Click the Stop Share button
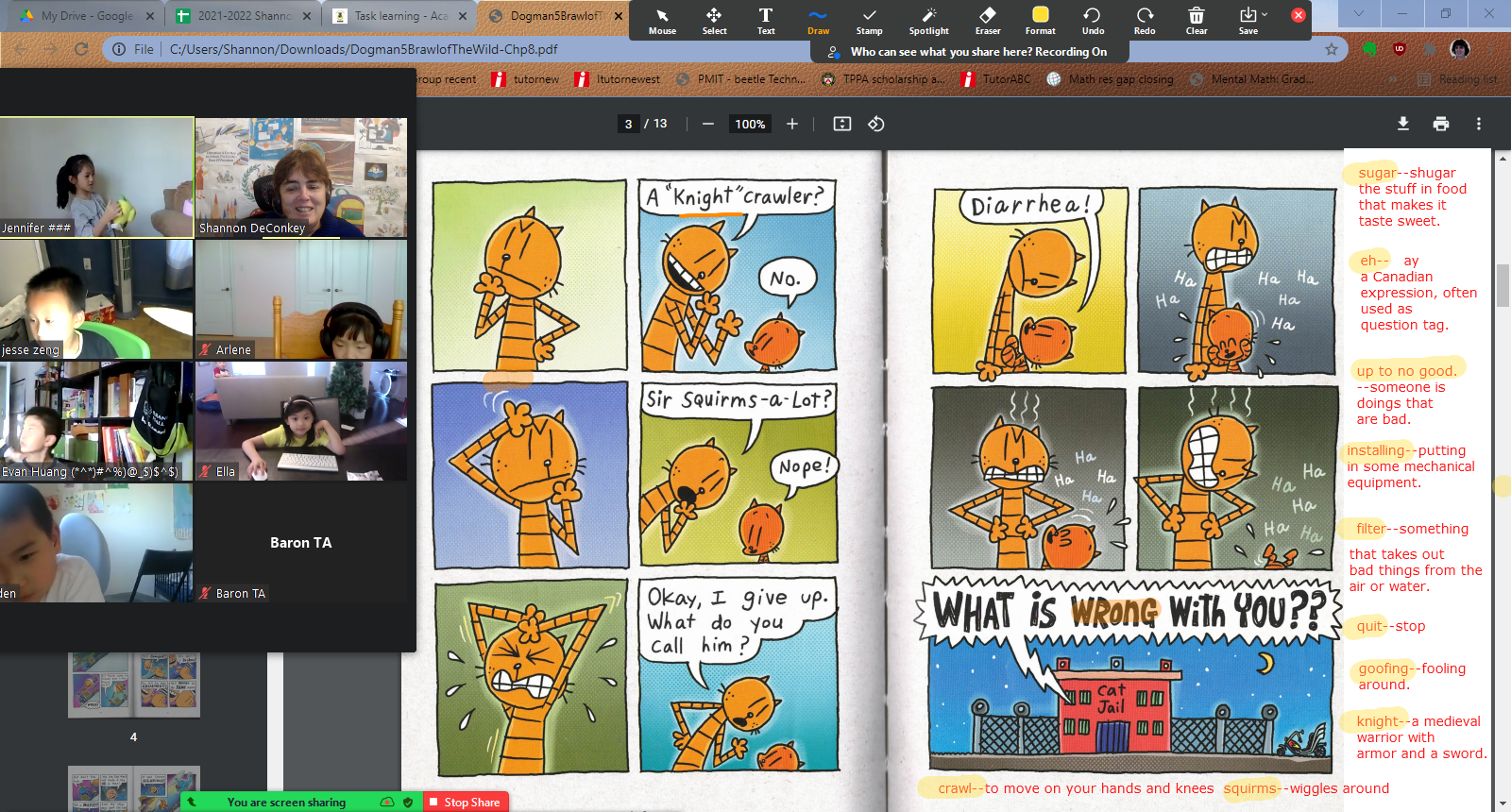The image size is (1511, 812). tap(466, 802)
